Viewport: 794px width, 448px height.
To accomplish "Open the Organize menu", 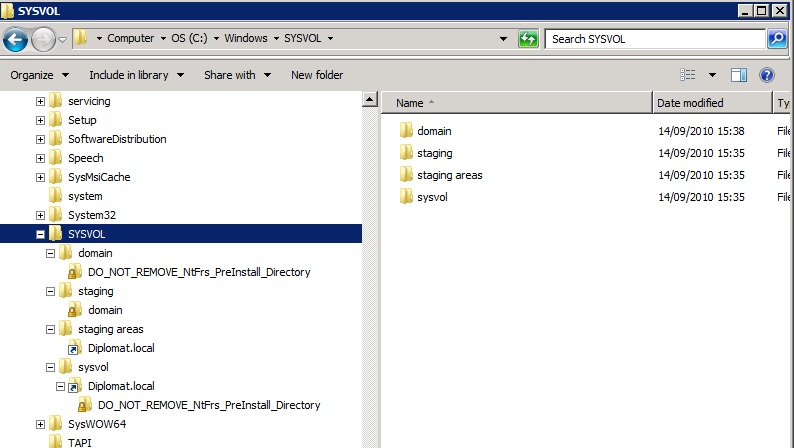I will point(39,75).
